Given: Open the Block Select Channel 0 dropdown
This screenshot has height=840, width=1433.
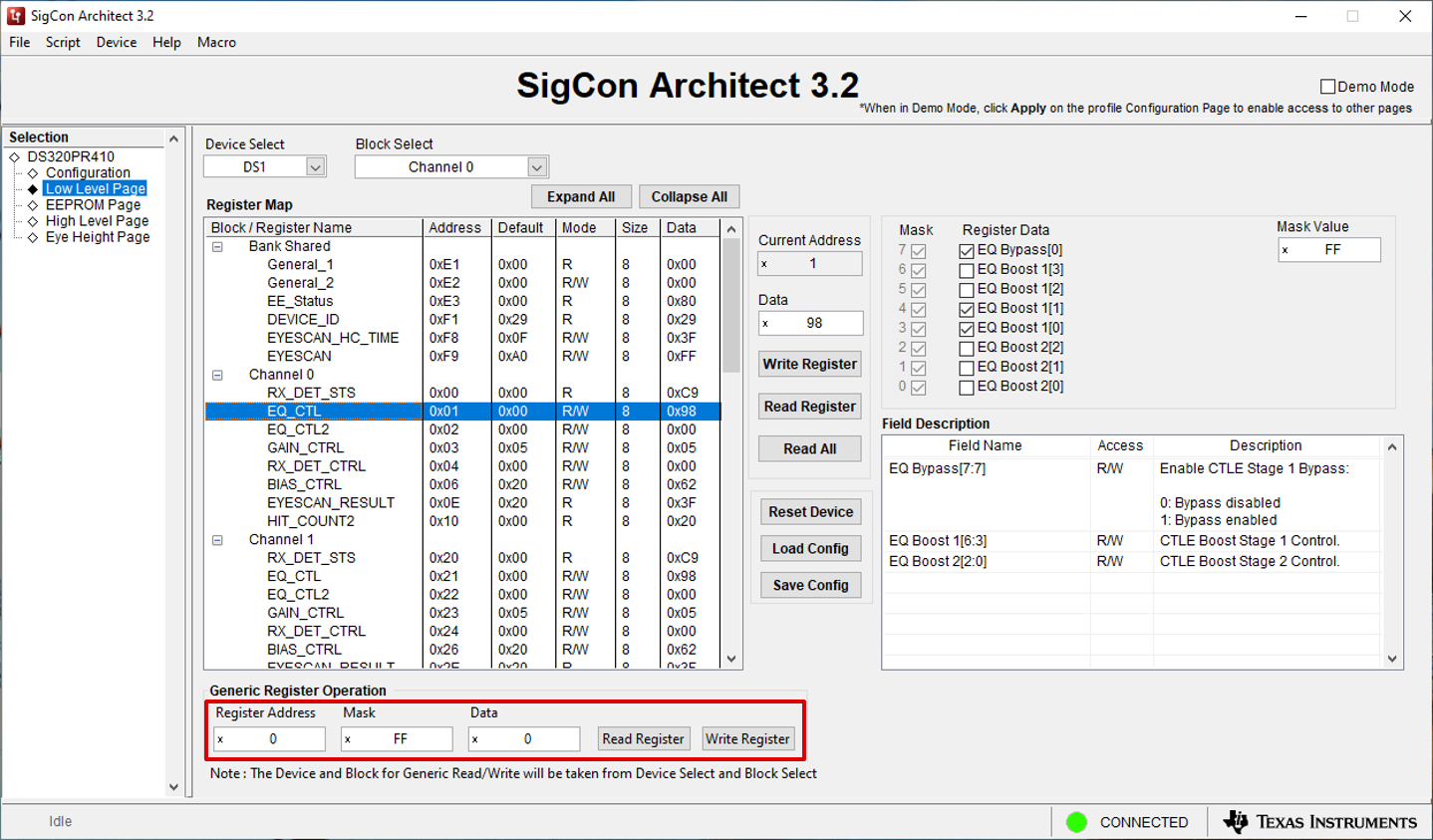Looking at the screenshot, I should coord(537,167).
